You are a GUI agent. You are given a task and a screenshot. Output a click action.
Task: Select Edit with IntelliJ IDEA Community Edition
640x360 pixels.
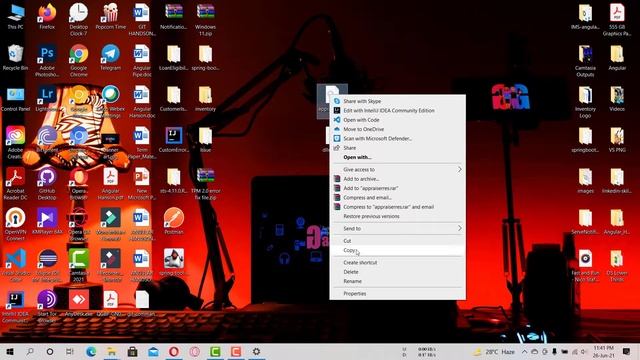pos(398,110)
